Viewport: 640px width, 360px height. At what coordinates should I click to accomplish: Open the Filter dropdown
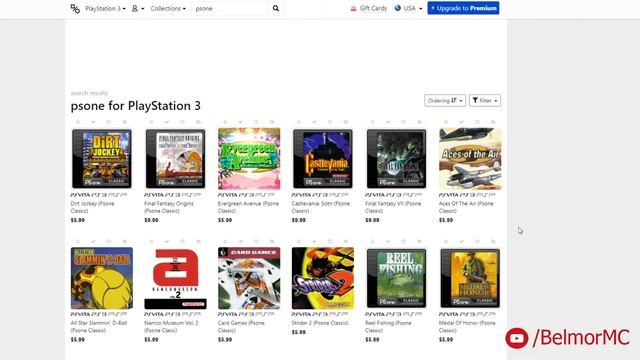(x=485, y=100)
